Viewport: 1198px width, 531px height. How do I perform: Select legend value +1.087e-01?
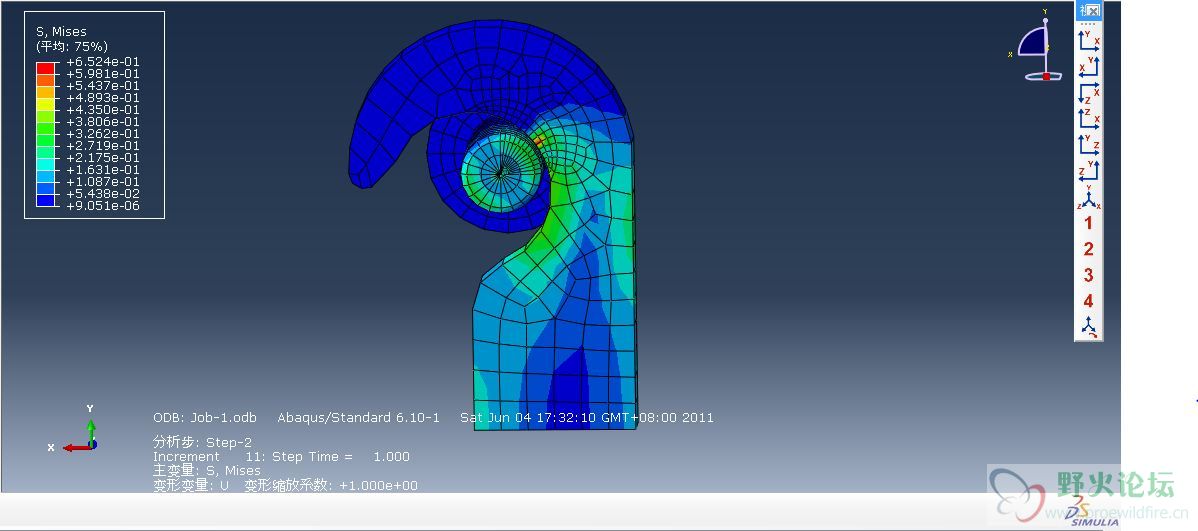pyautogui.click(x=103, y=182)
